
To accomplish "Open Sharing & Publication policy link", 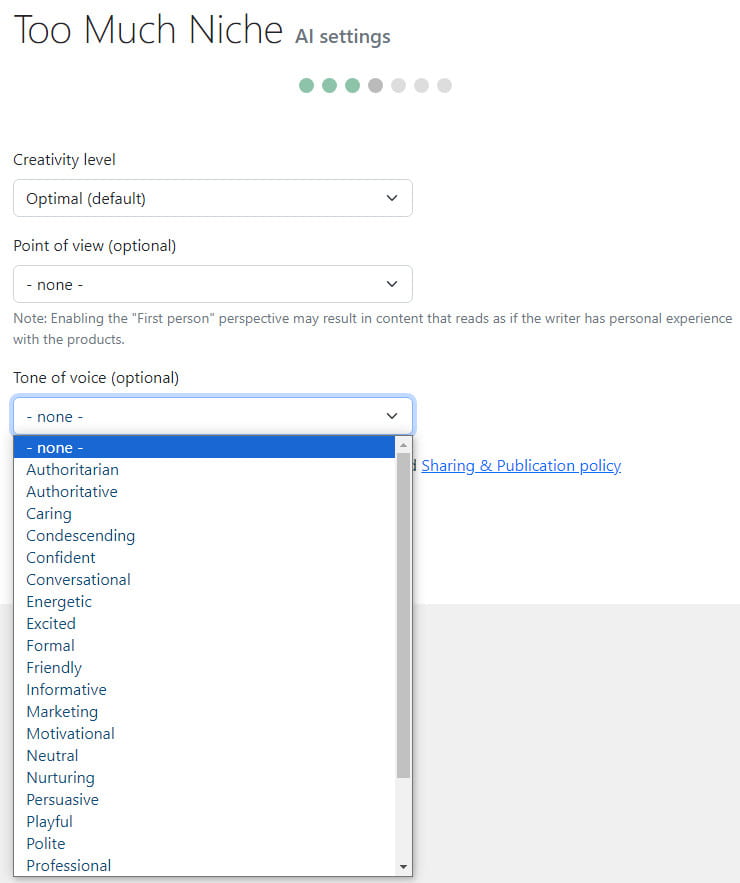I will [521, 466].
